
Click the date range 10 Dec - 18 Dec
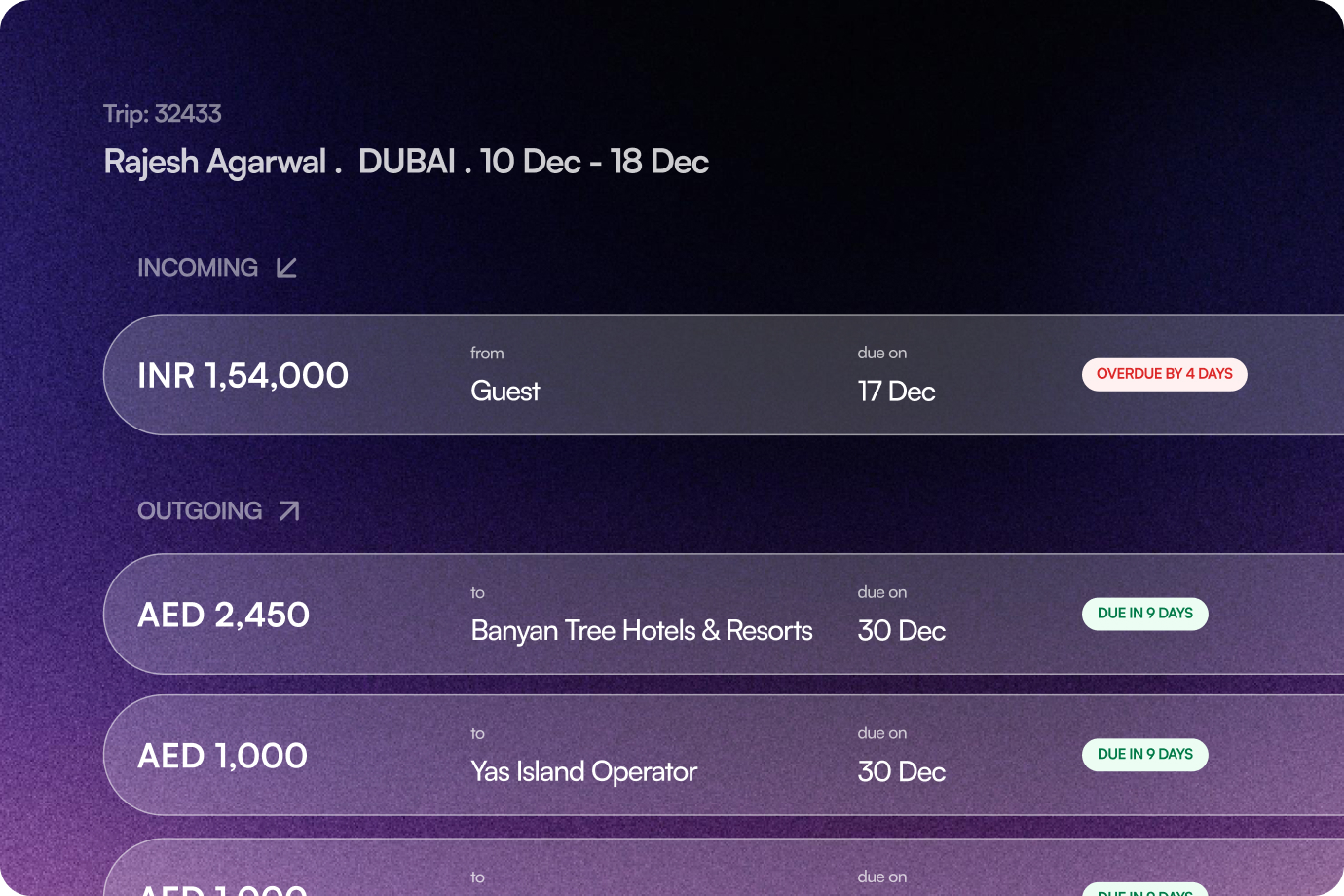(594, 161)
